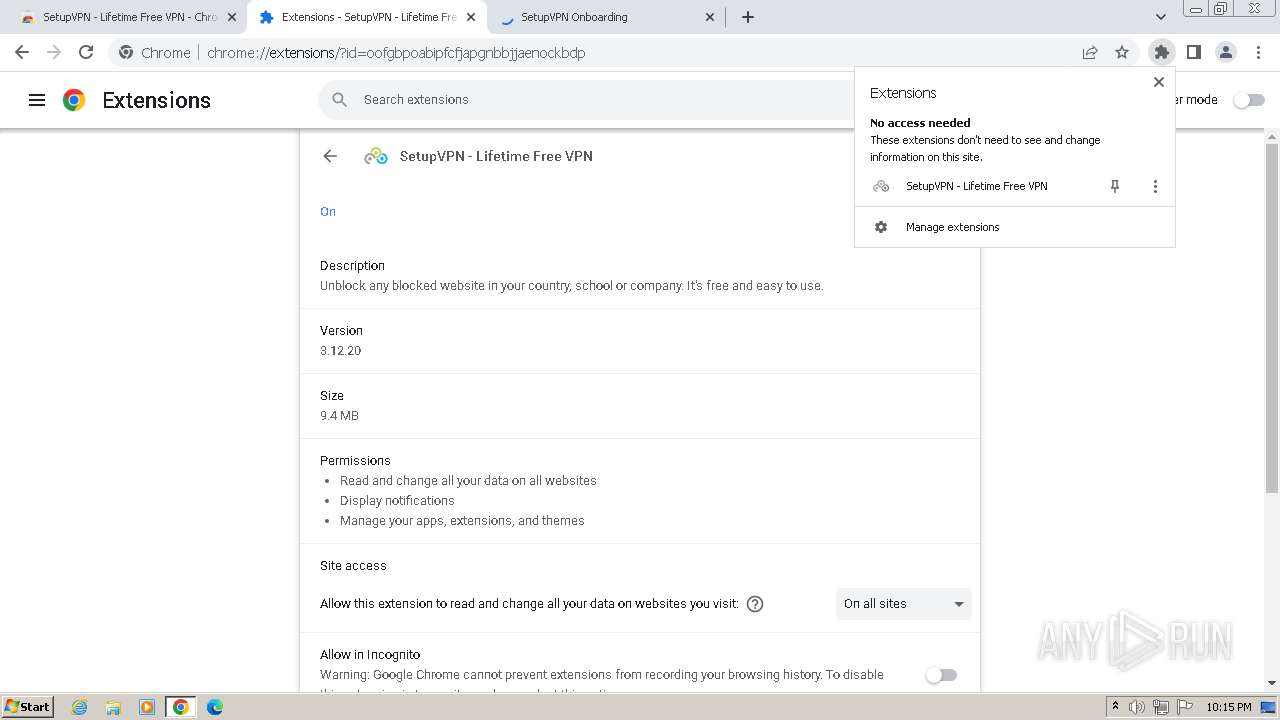The height and width of the screenshot is (720, 1280).
Task: Close the SetupVPN Onboarding tab
Action: 710,17
